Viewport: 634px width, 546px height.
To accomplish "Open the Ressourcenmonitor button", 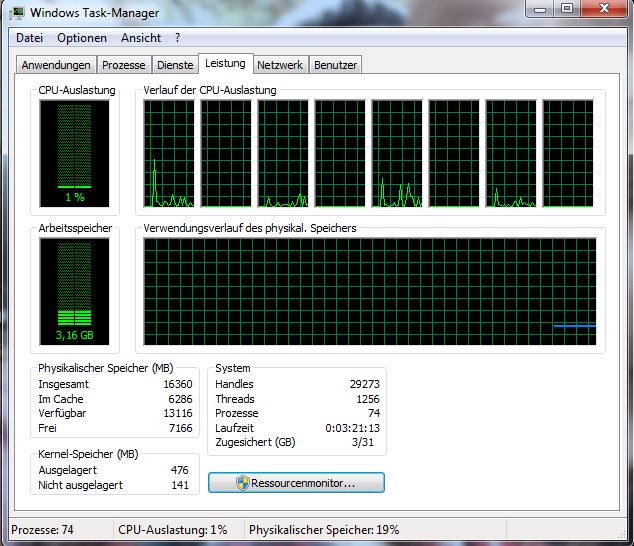I will coord(296,482).
